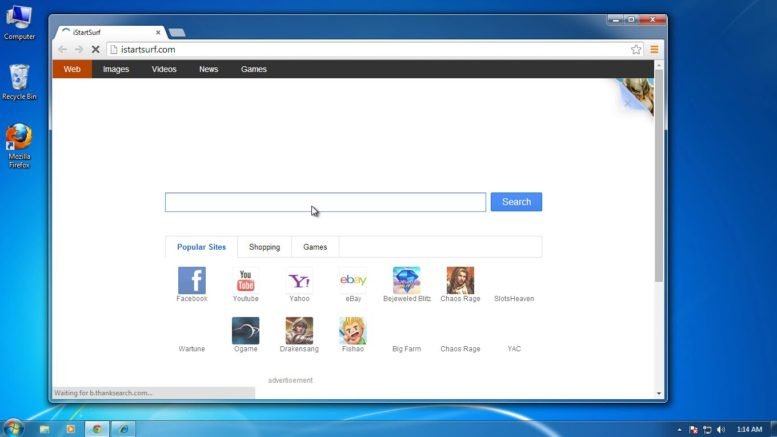The width and height of the screenshot is (777, 437).
Task: Click the scrollbar up arrow
Action: point(659,65)
